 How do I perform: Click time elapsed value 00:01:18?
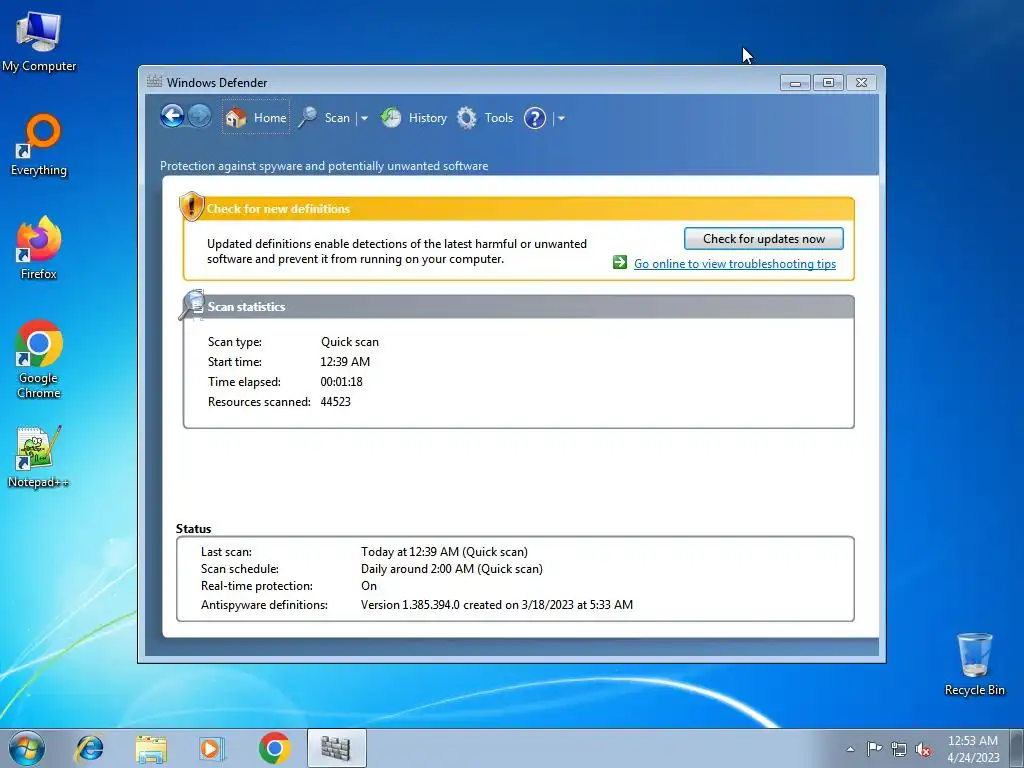tap(341, 381)
